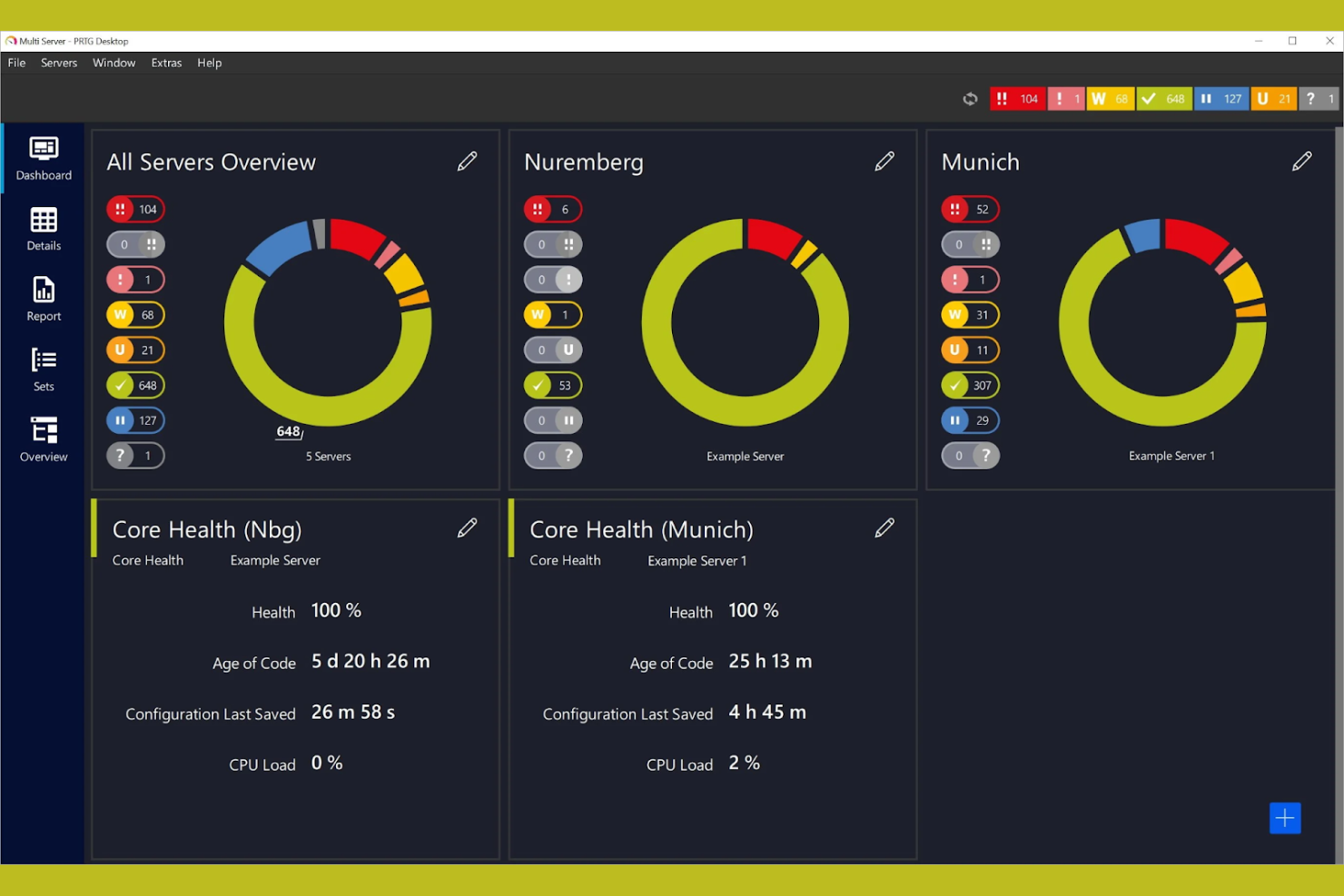The image size is (1344, 896).
Task: Open the File menu
Action: point(16,63)
